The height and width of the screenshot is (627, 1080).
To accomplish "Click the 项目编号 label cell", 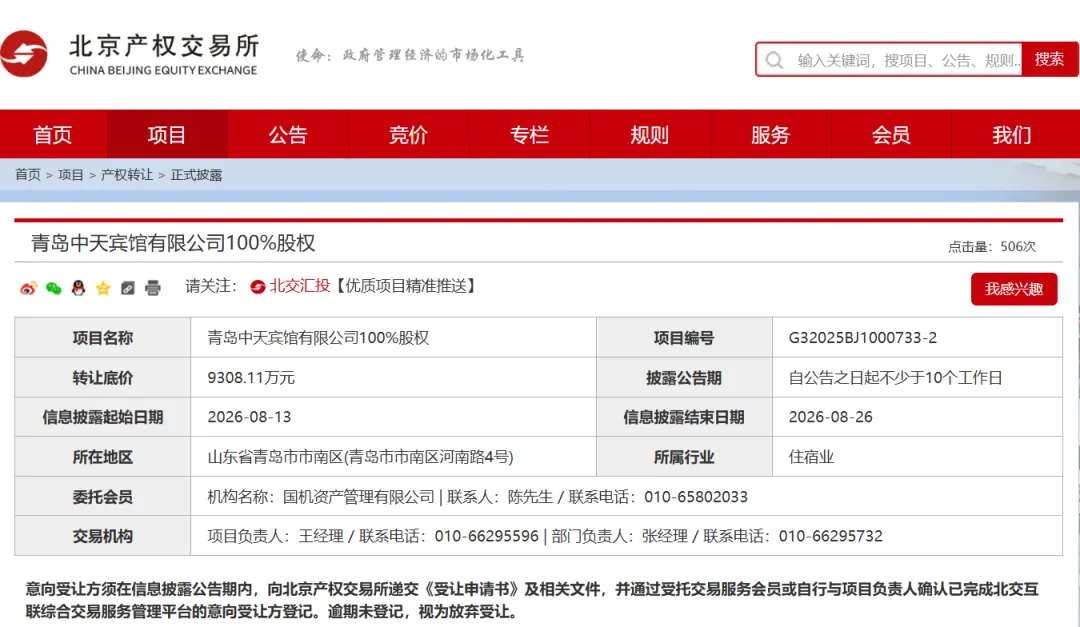I will tap(684, 338).
